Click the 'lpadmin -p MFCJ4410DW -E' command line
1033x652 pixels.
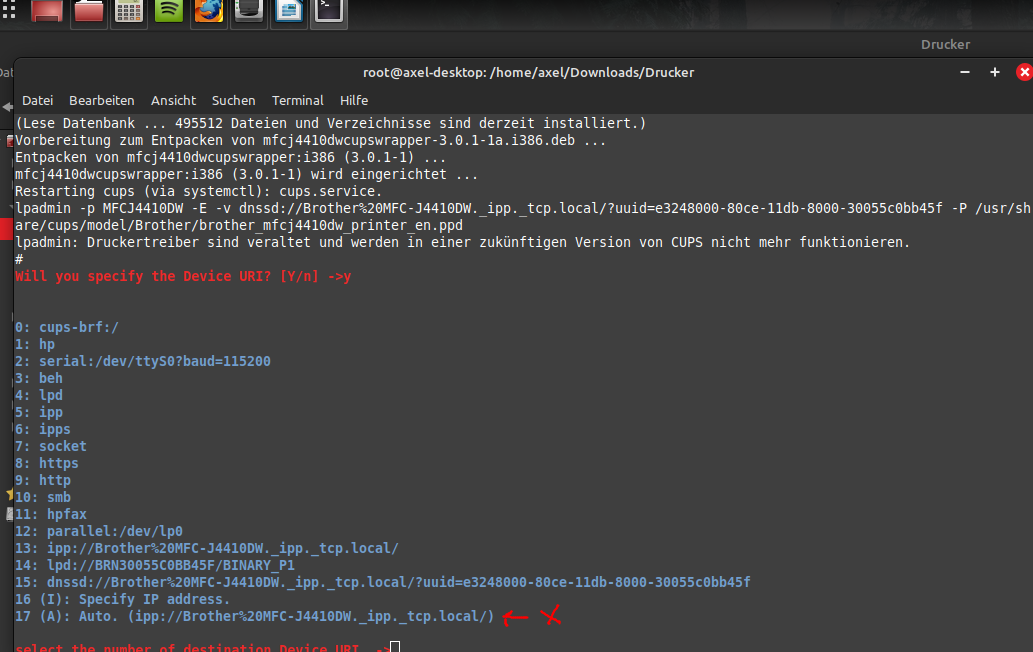click(522, 217)
